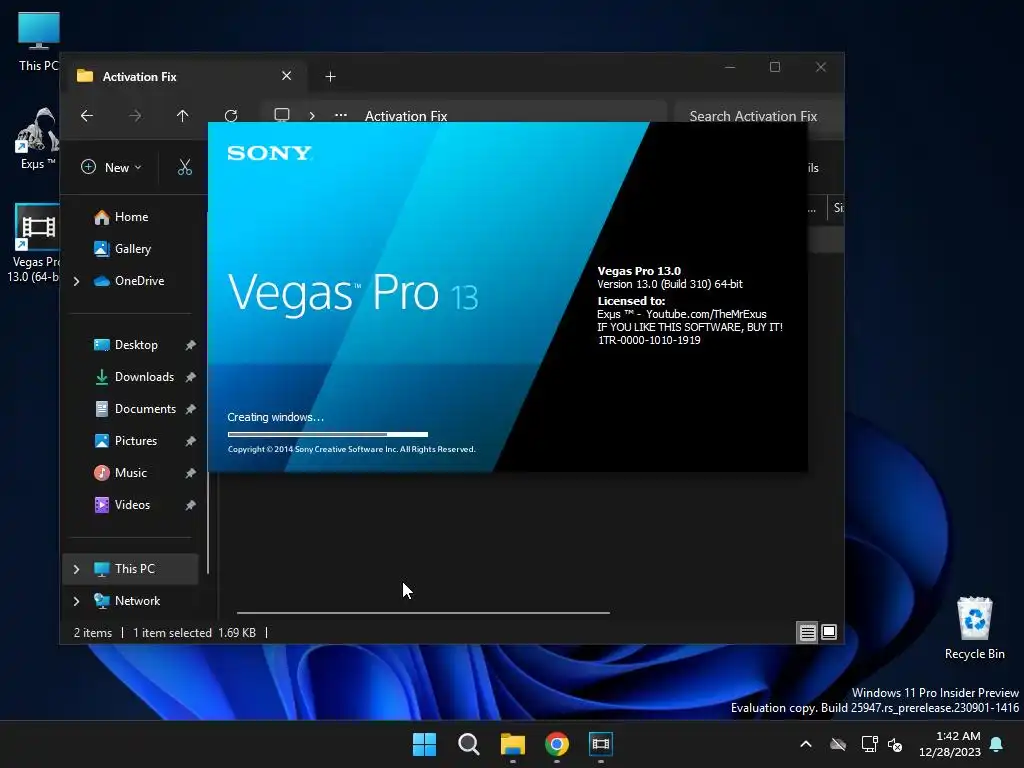Go forward in File Explorer
1024x768 pixels.
pyautogui.click(x=135, y=116)
